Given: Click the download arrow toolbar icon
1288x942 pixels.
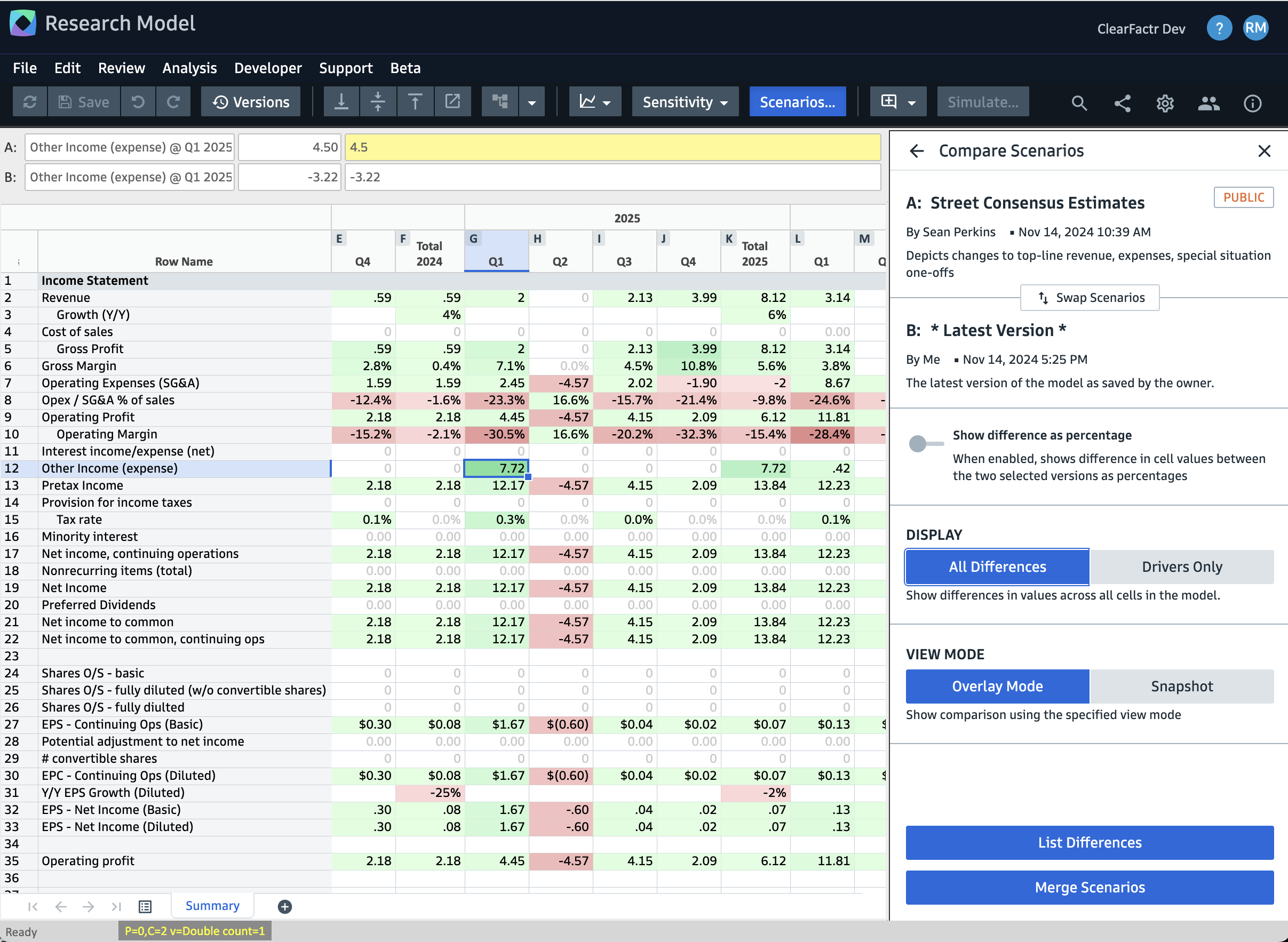Looking at the screenshot, I should tap(341, 102).
